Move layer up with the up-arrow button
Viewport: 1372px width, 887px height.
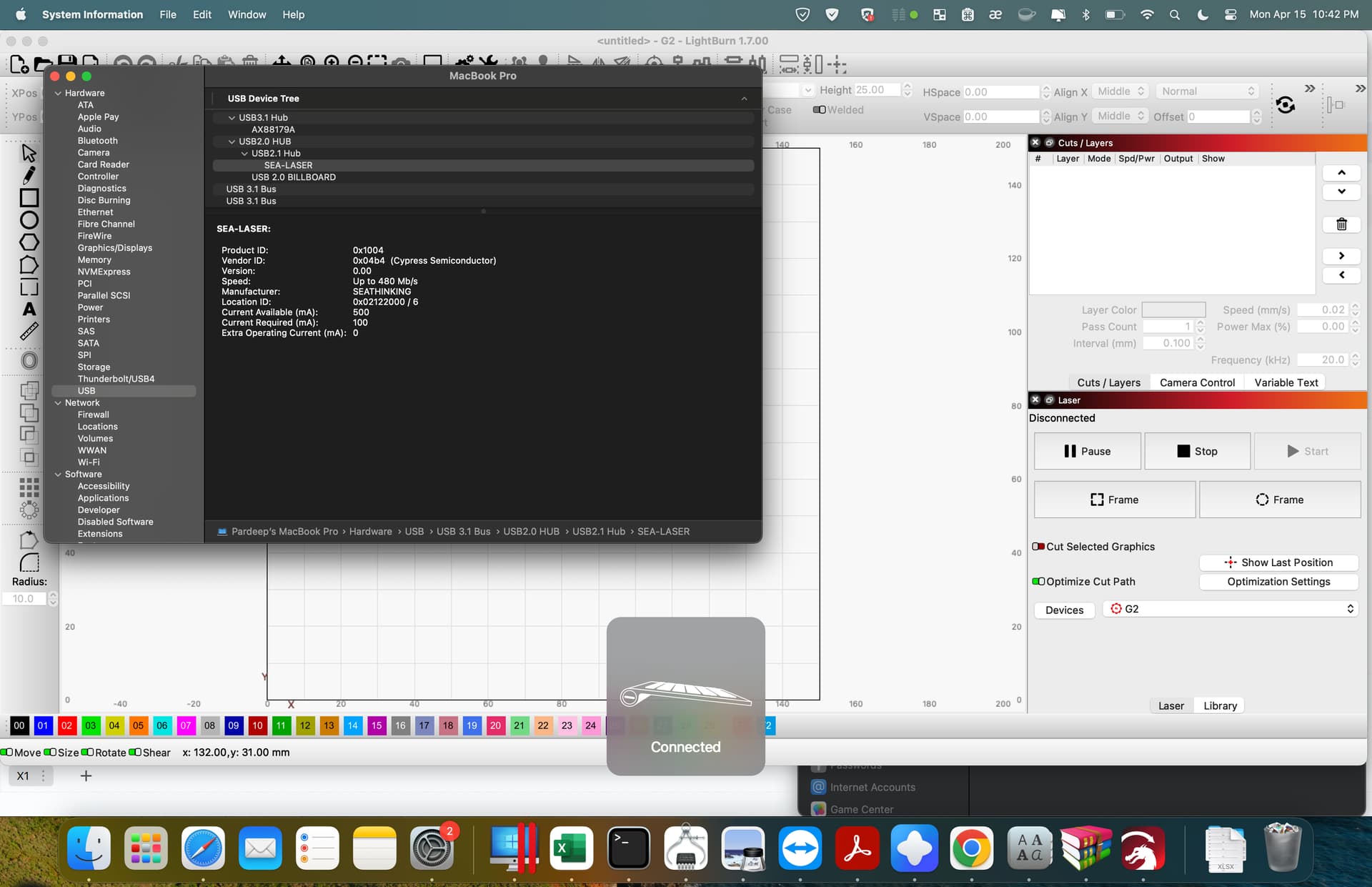click(1341, 172)
